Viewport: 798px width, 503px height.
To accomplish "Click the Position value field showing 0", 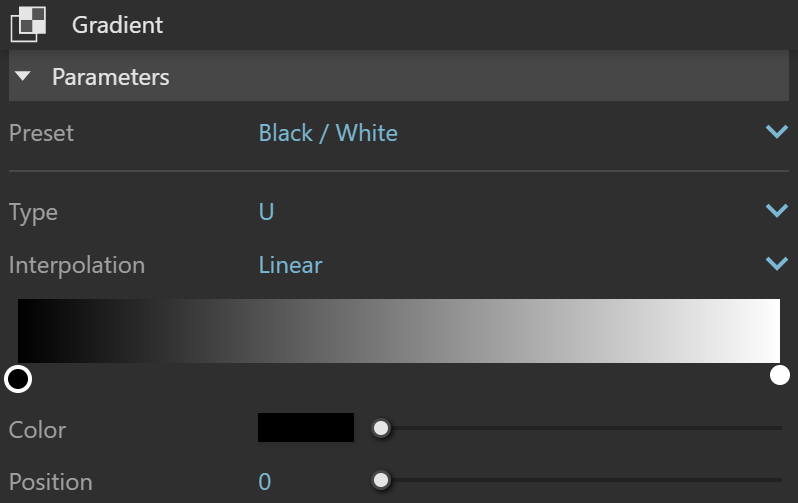I will pos(265,482).
